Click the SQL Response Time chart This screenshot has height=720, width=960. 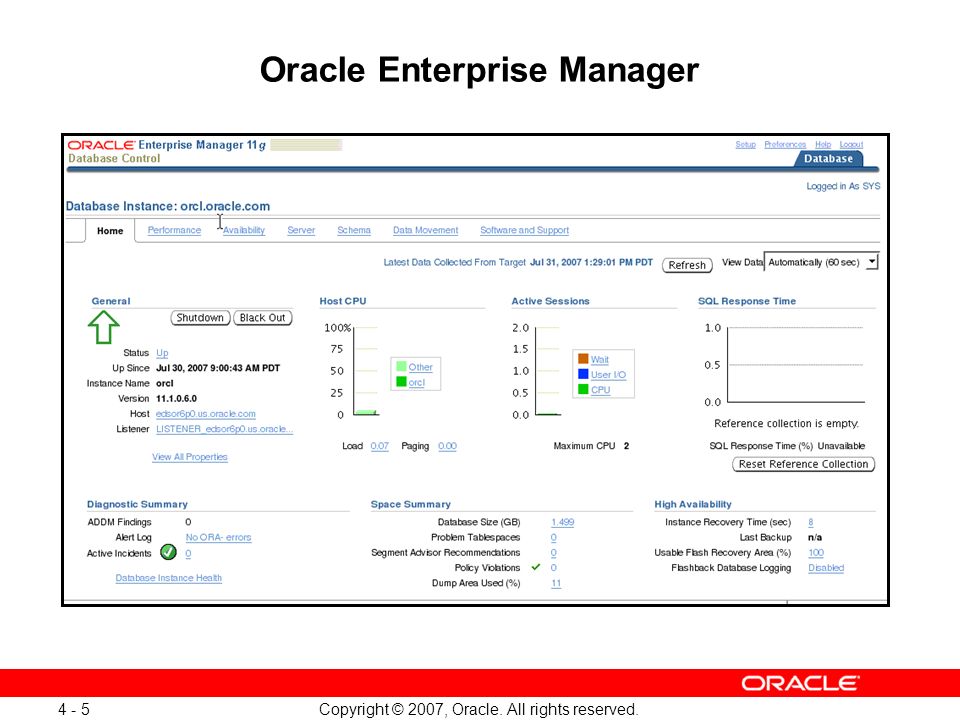(x=795, y=365)
